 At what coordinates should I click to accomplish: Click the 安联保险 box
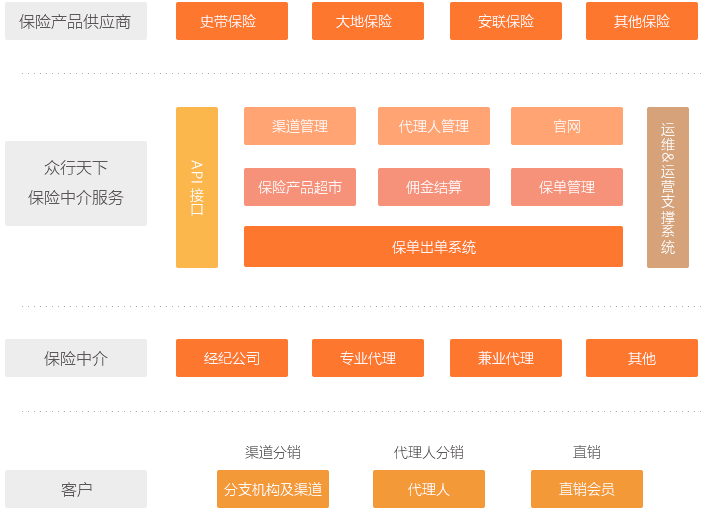[x=505, y=21]
